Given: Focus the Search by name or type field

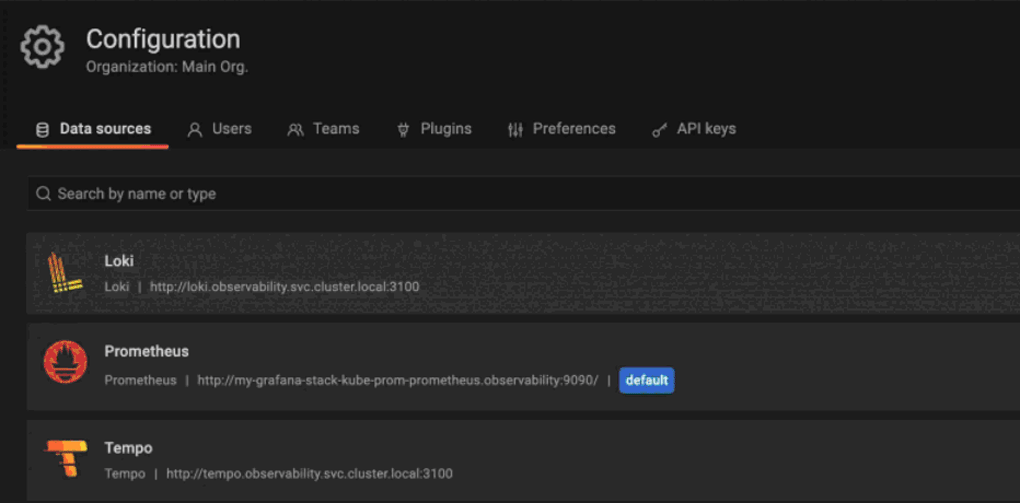Looking at the screenshot, I should [x=524, y=193].
